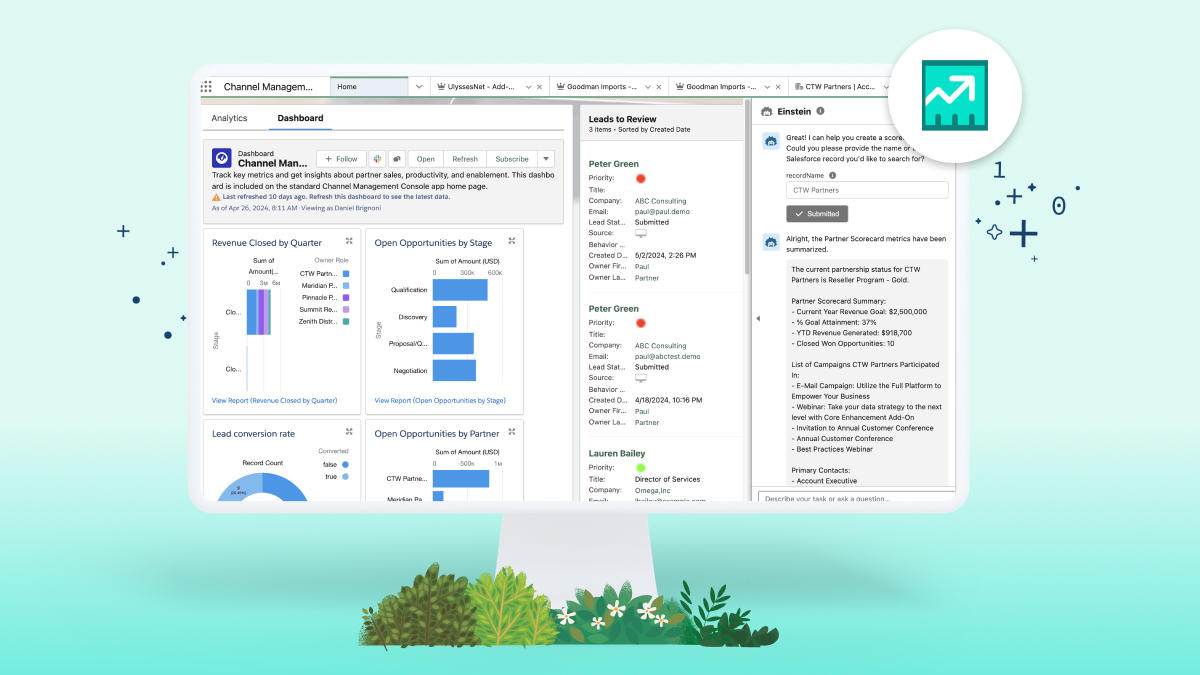The height and width of the screenshot is (675, 1200).
Task: Switch to the Analytics tab
Action: click(231, 118)
